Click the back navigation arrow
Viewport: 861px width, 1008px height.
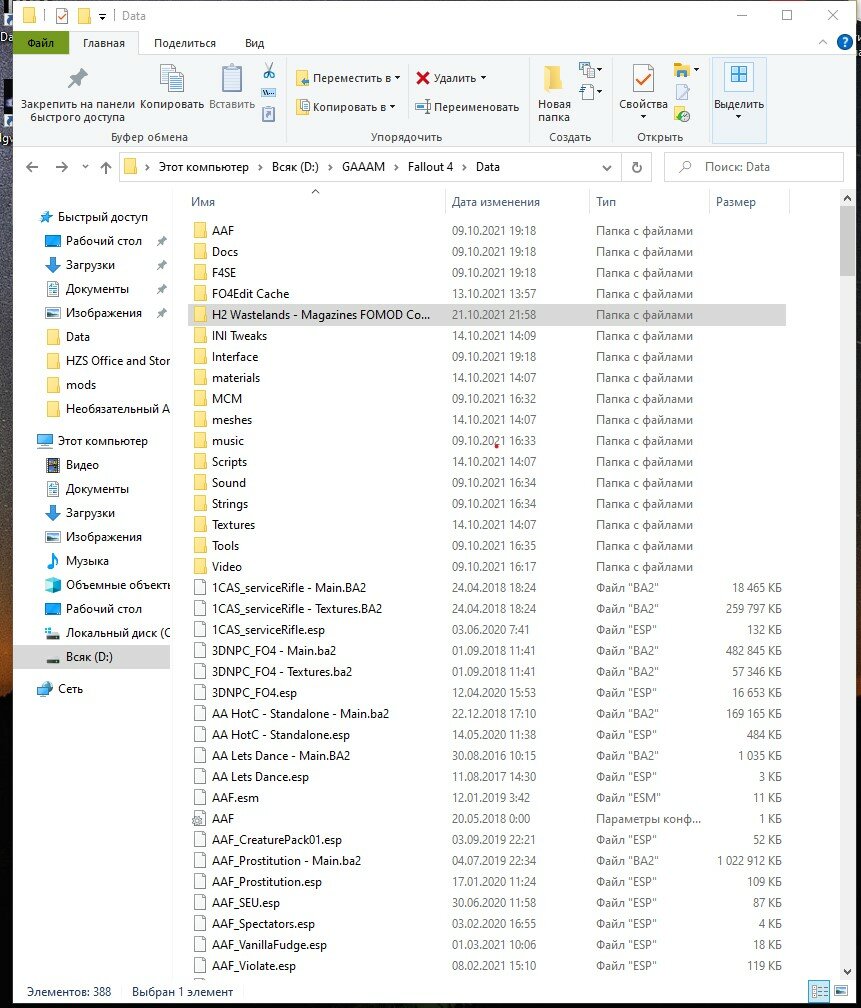pyautogui.click(x=32, y=167)
